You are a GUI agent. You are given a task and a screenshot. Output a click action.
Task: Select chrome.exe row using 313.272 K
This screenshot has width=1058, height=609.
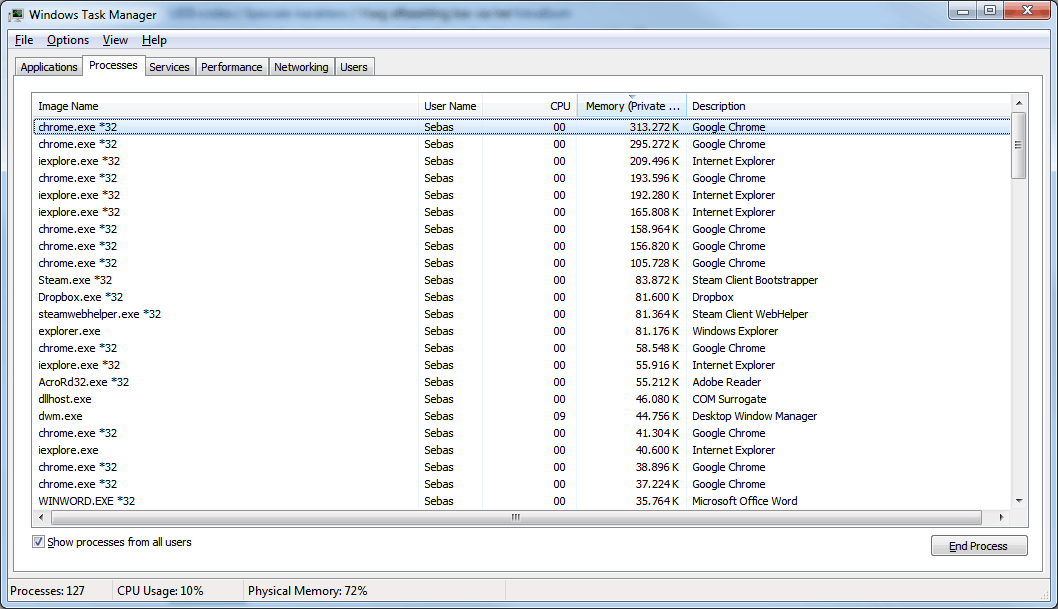tap(522, 127)
